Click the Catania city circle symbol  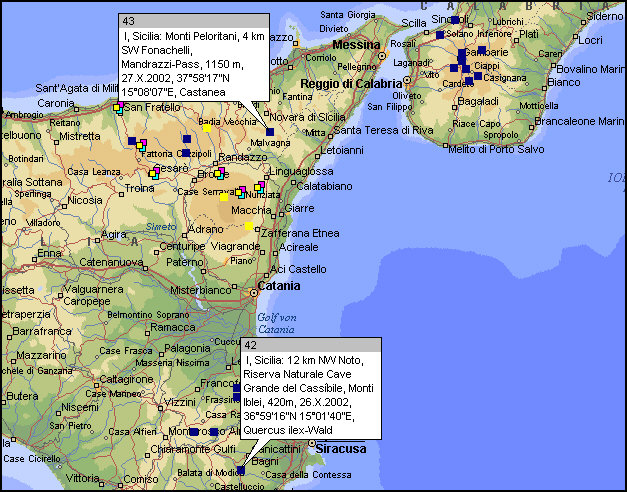coord(252,292)
